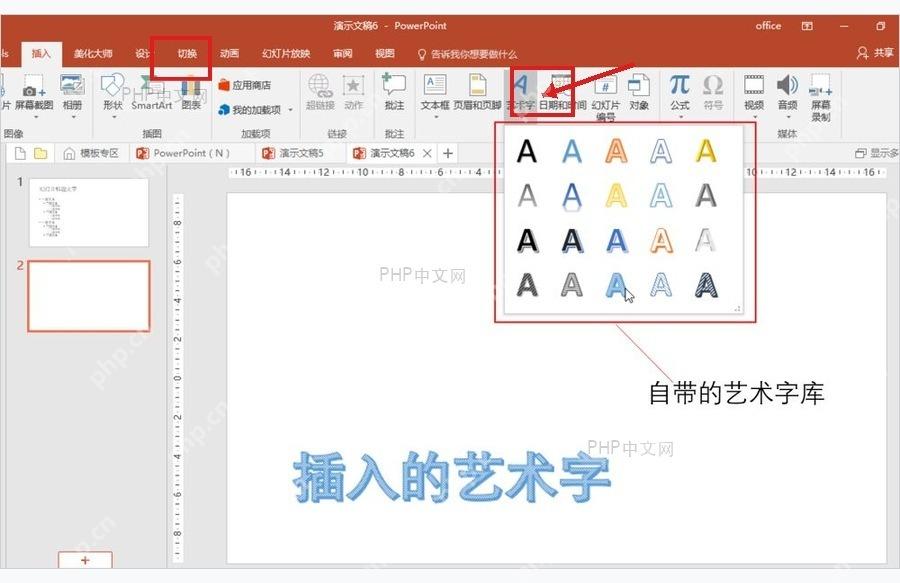This screenshot has width=900, height=583.
Task: Expand the Text Box dropdown arrow
Action: (436, 117)
